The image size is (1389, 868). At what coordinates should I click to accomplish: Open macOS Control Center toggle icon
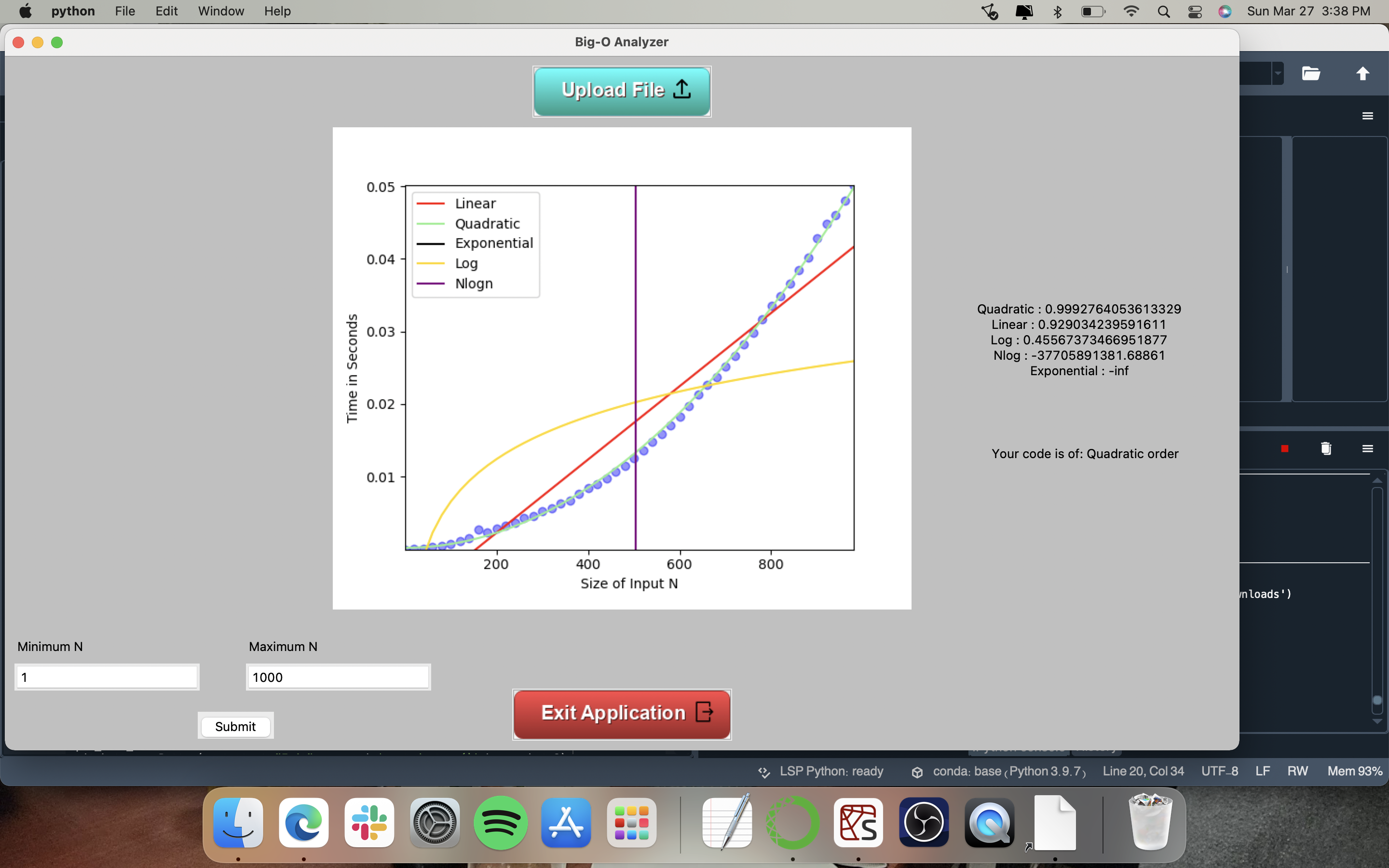tap(1195, 12)
